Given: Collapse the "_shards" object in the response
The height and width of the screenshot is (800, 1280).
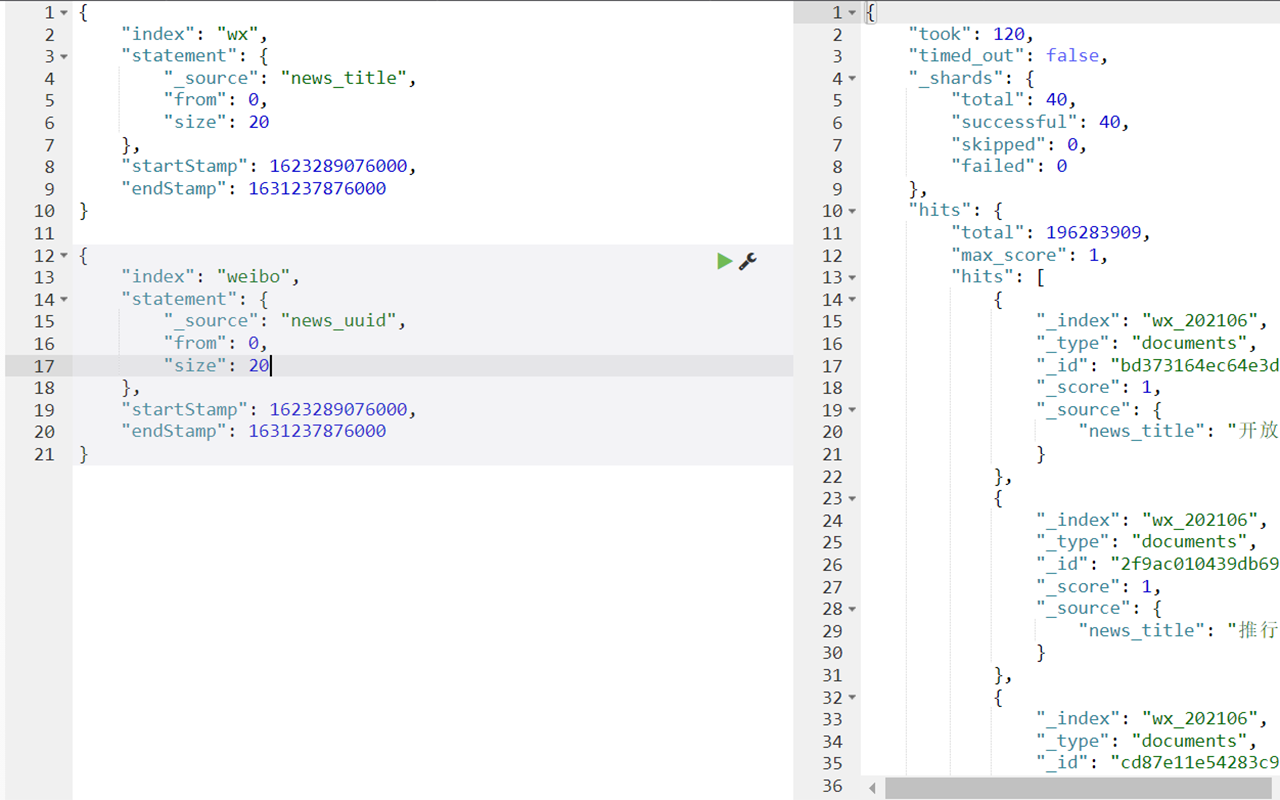Looking at the screenshot, I should click(852, 79).
